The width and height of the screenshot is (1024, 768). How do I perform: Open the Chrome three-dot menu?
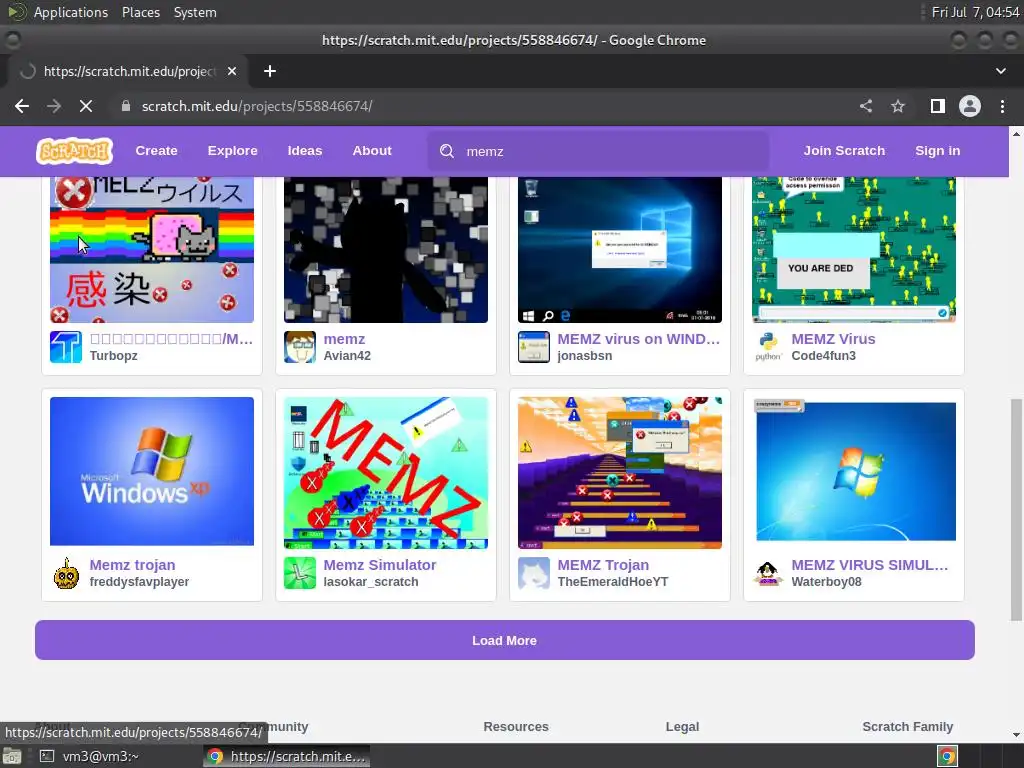tap(1002, 106)
